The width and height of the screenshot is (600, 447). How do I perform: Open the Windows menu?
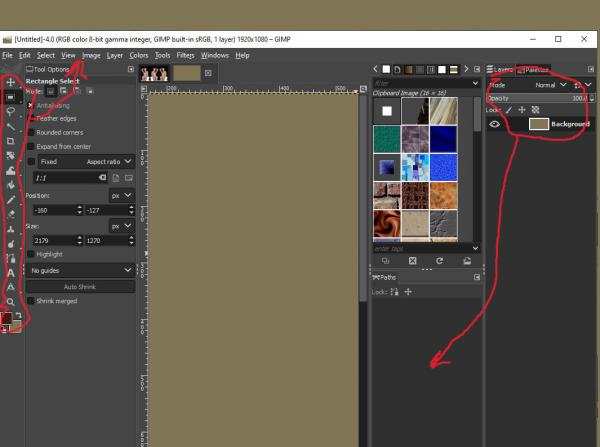[x=215, y=55]
